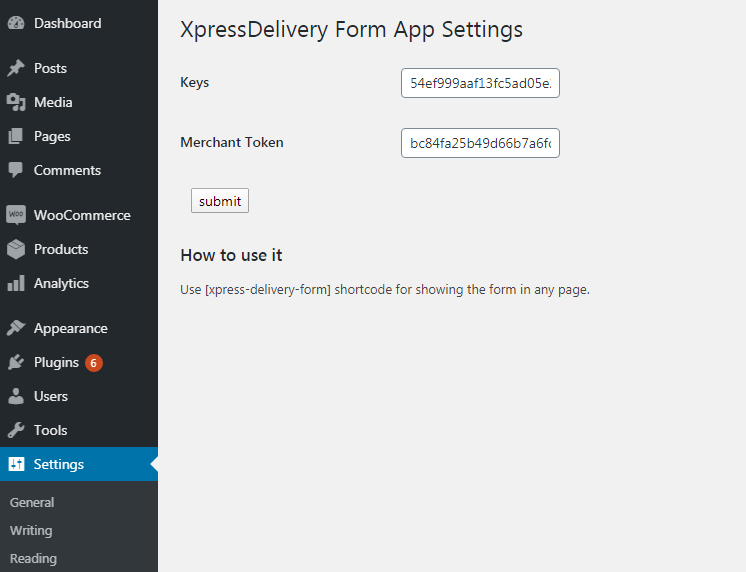Image resolution: width=746 pixels, height=572 pixels.
Task: Click the Media camera-and-music icon
Action: [16, 102]
